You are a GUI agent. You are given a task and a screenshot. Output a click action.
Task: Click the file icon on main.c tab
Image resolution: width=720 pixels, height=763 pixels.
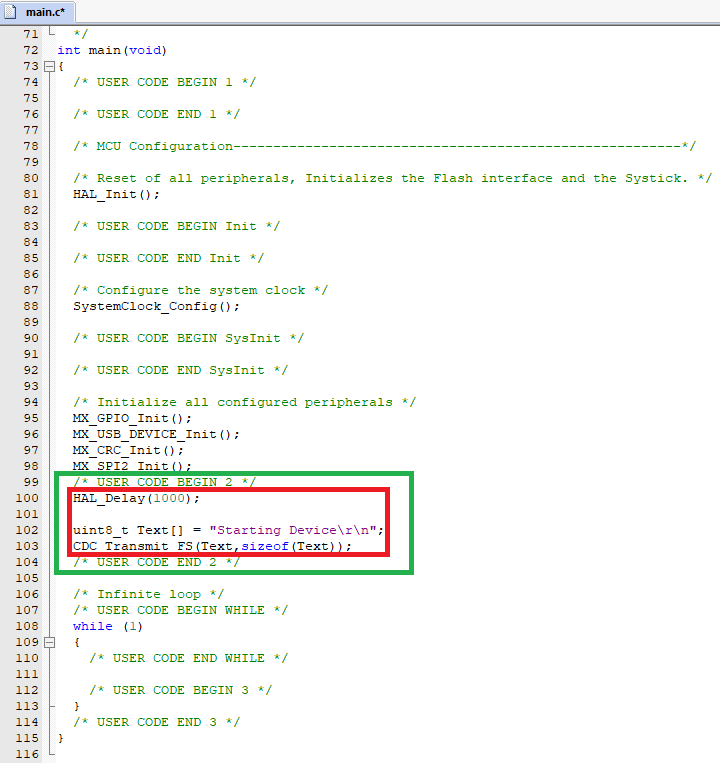pyautogui.click(x=14, y=11)
